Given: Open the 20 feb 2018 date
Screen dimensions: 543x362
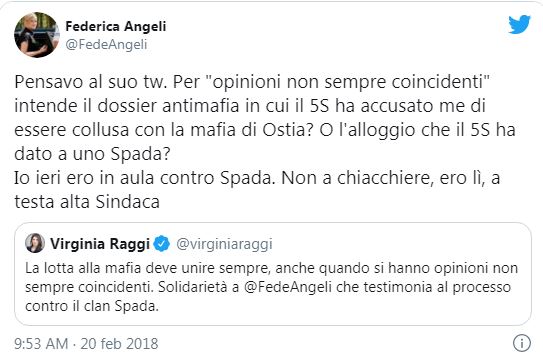Looking at the screenshot, I should (x=119, y=344).
